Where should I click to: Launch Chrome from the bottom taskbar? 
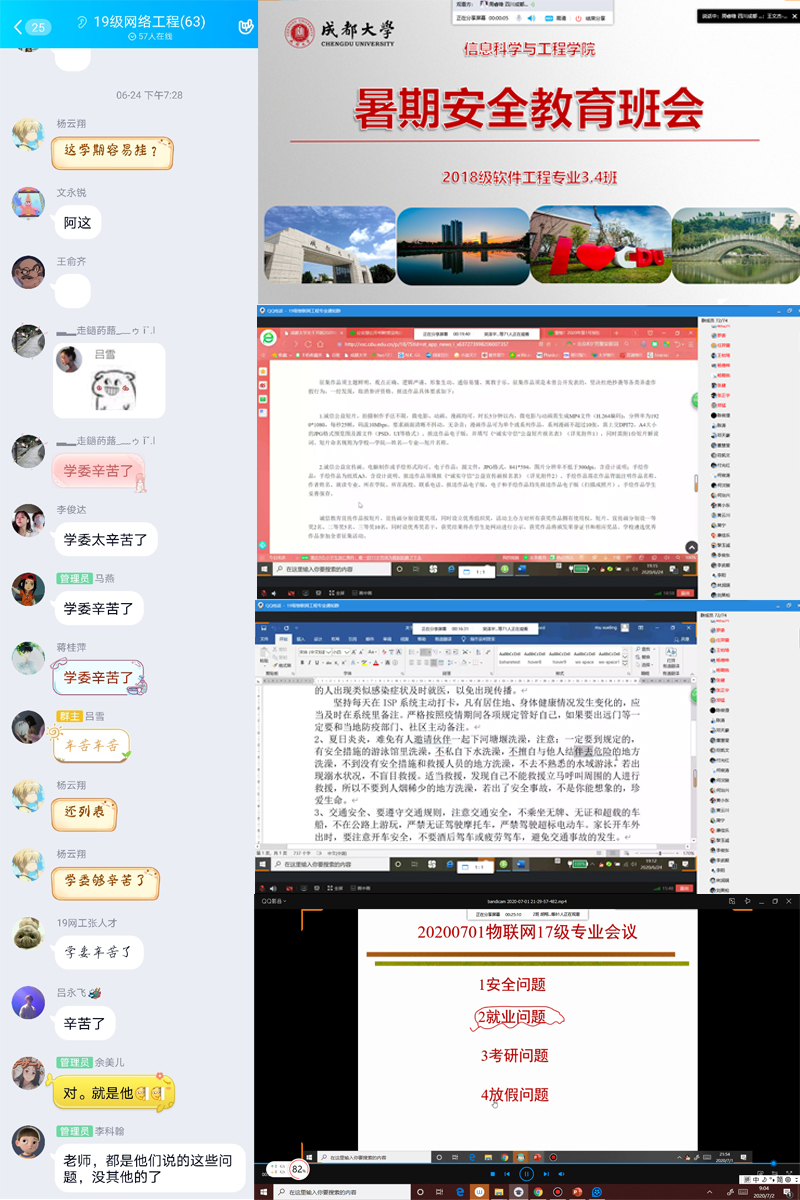coord(538,1192)
